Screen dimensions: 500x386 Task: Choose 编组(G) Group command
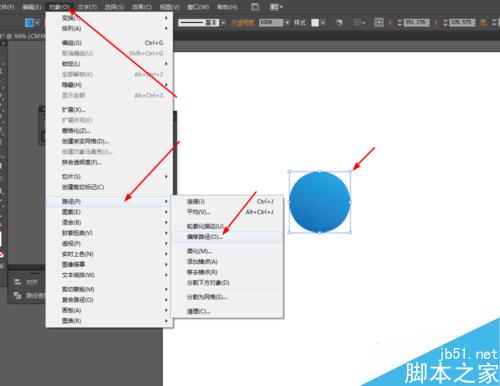109,43
